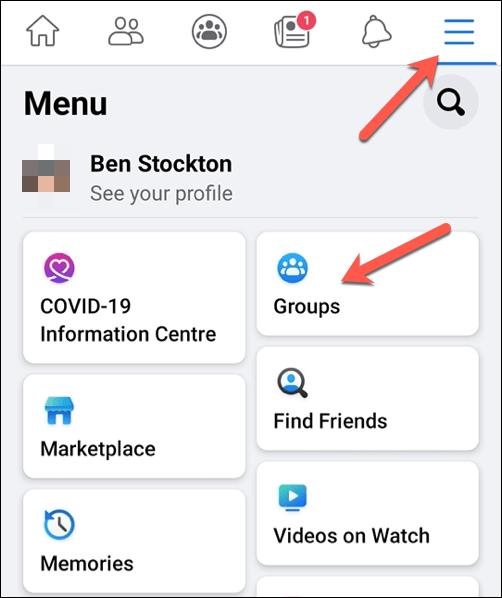Open the Find Friends card
Image resolution: width=502 pixels, height=598 pixels.
367,399
